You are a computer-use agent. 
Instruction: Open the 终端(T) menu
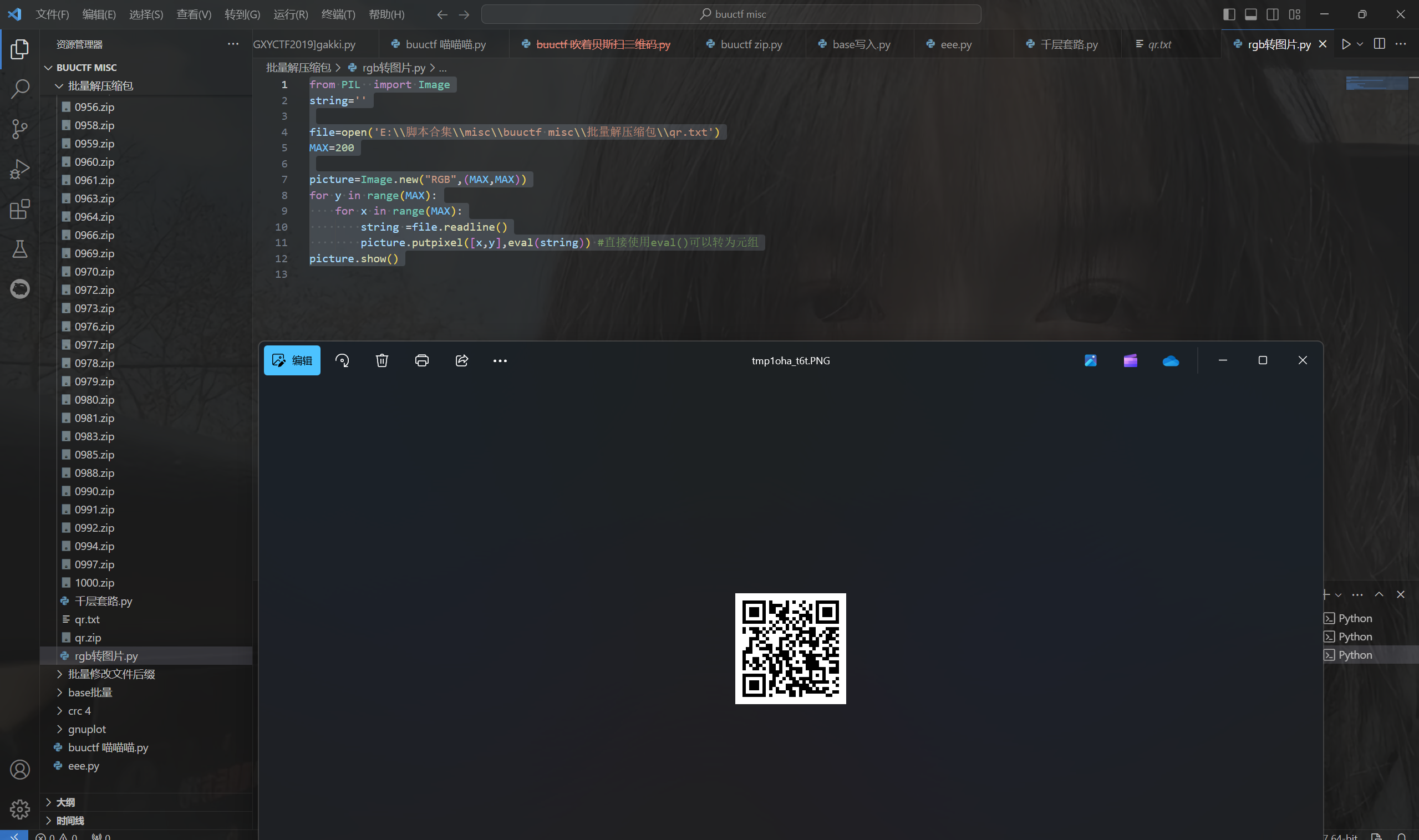[x=338, y=14]
